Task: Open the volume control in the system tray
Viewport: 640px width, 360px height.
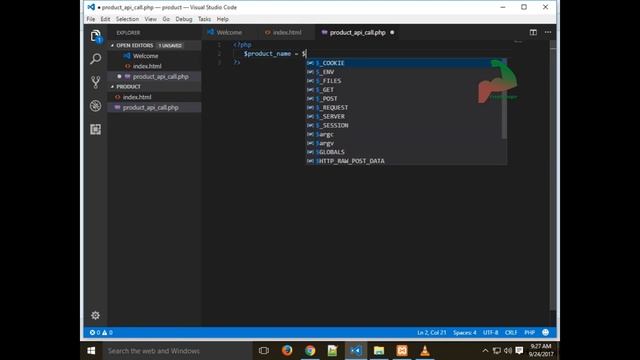Action: pos(508,350)
